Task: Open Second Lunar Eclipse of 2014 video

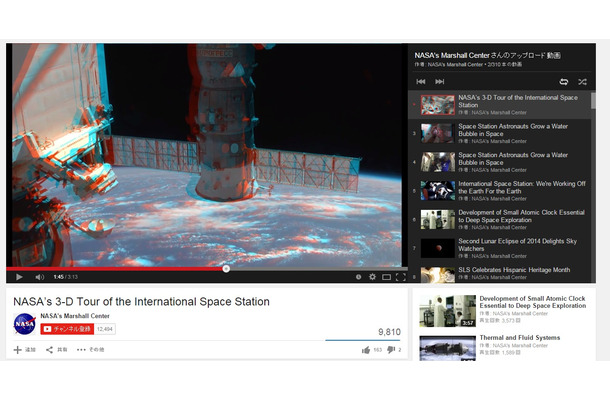Action: [x=501, y=248]
